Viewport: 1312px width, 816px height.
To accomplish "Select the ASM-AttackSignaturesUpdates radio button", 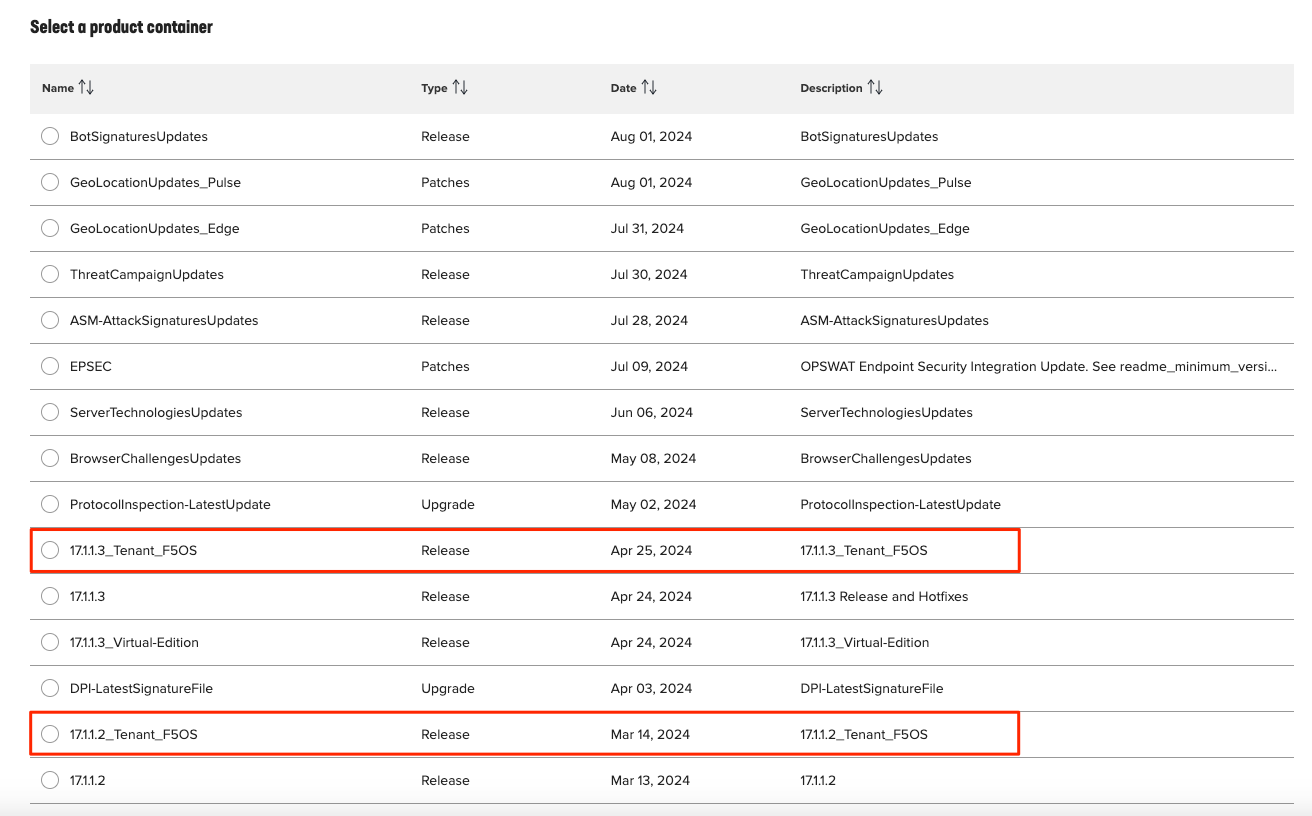I will (x=50, y=320).
